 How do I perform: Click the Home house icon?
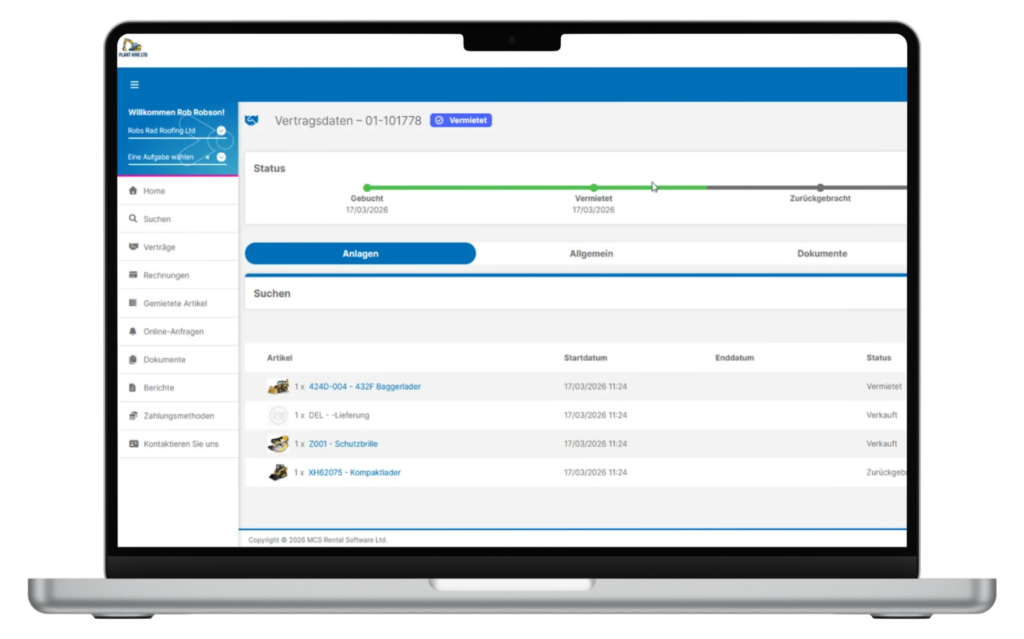[133, 191]
